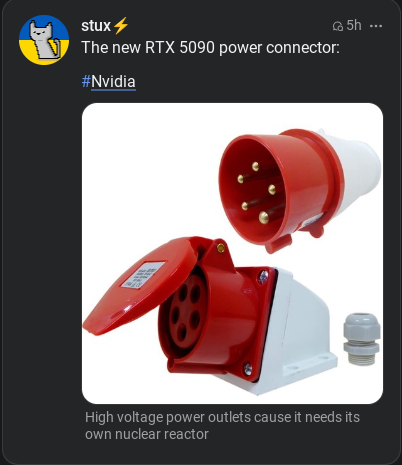This screenshot has height=465, width=402.
Task: Open the attached power connector image
Action: 232,253
